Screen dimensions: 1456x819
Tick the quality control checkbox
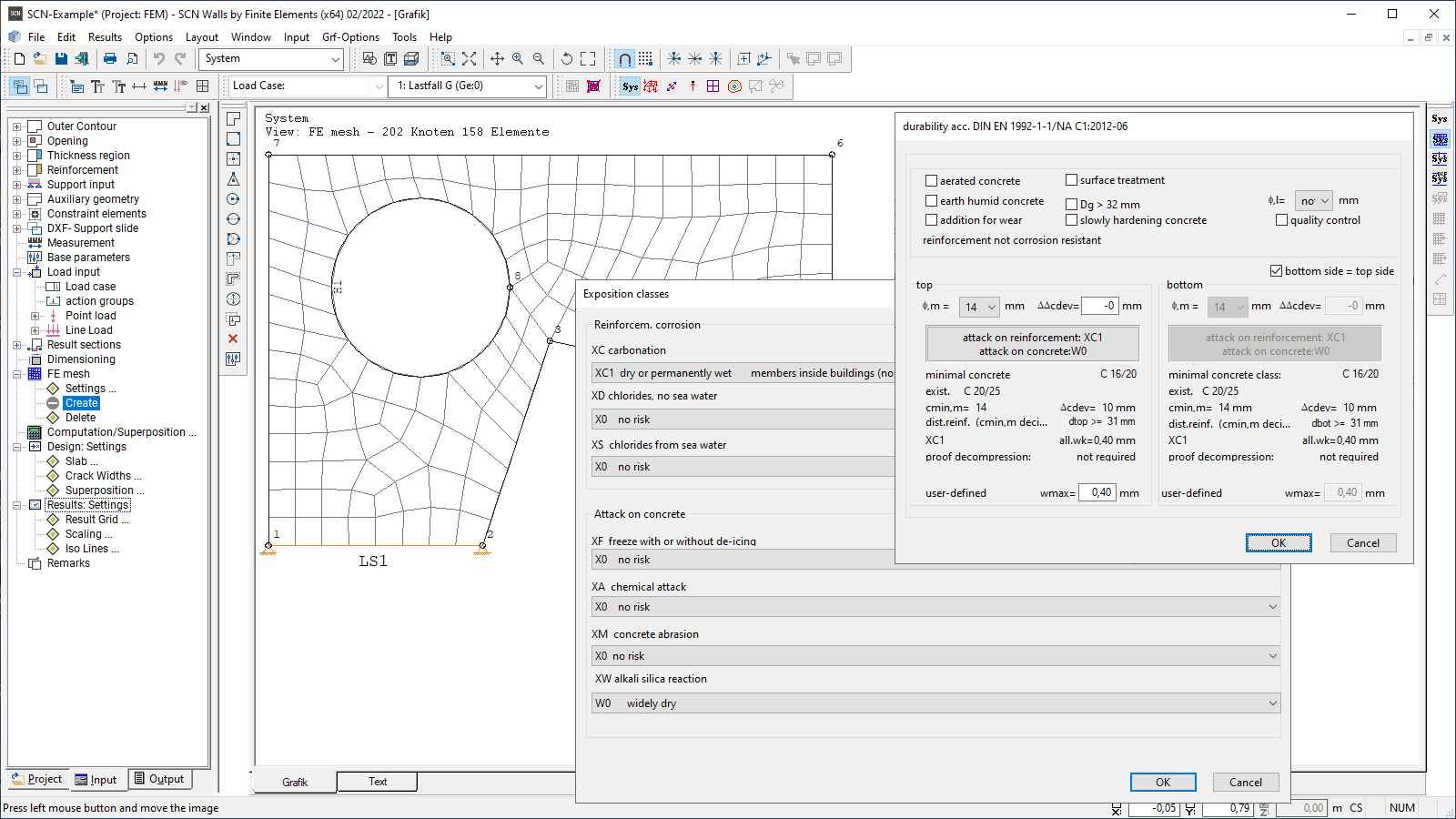tap(1281, 220)
